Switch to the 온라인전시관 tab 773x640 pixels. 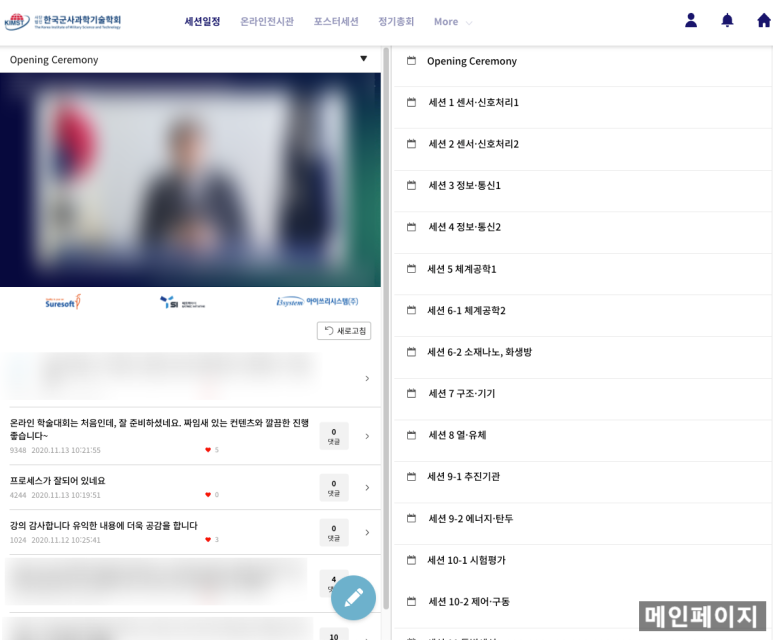tap(267, 21)
